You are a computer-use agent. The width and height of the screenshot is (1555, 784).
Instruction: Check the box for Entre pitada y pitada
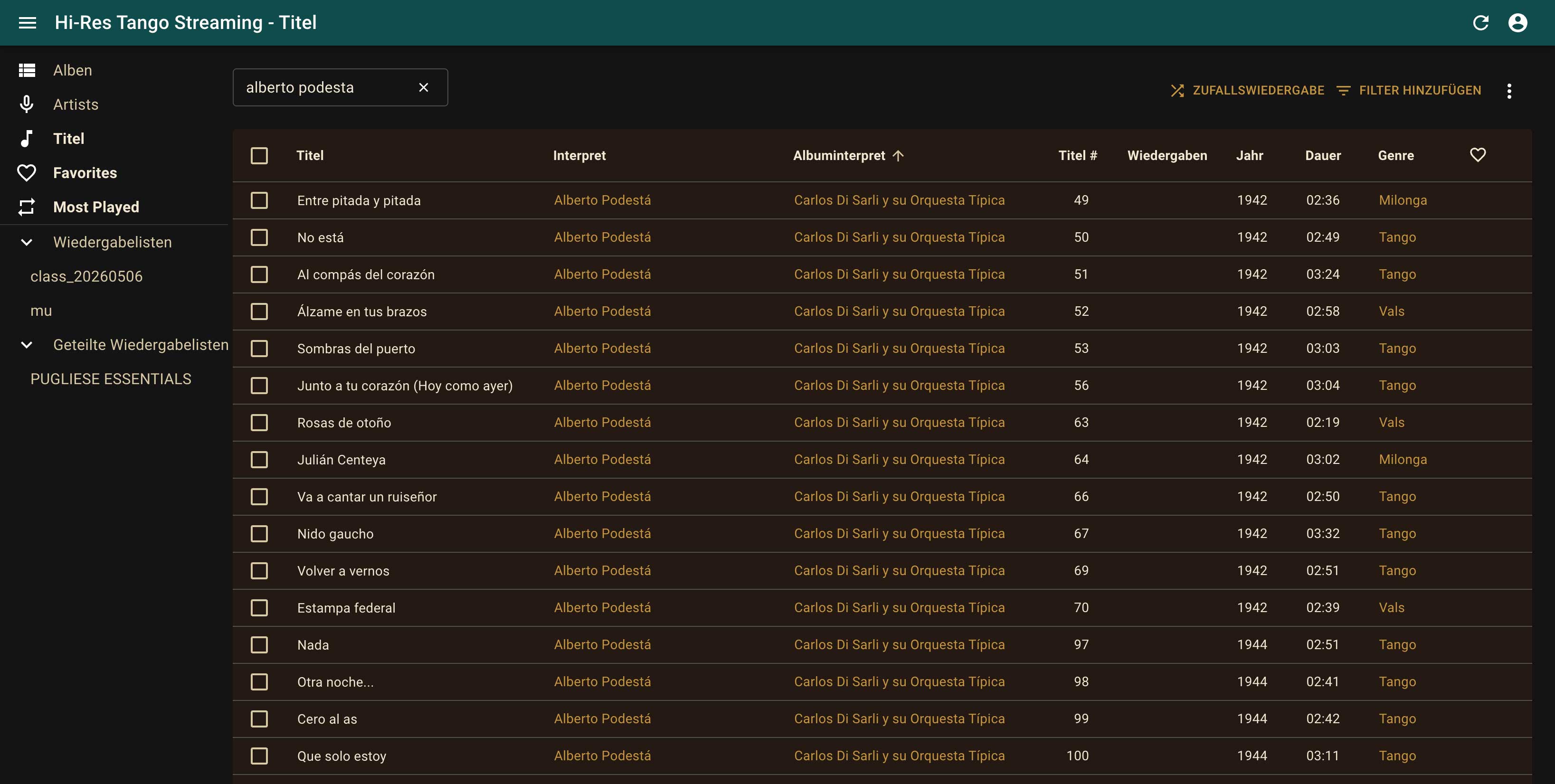[x=260, y=200]
